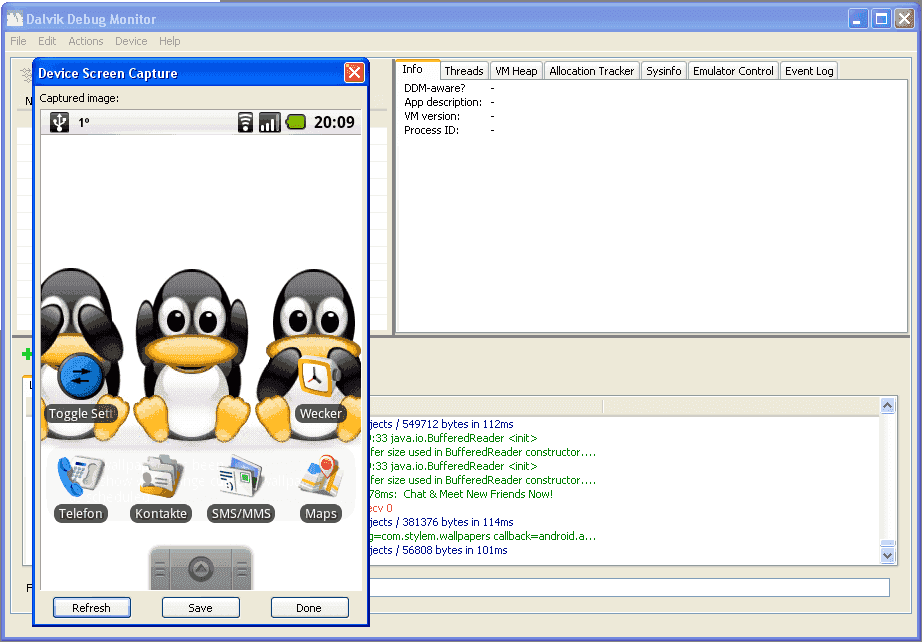
Task: Click the log filter input field
Action: tap(629, 587)
